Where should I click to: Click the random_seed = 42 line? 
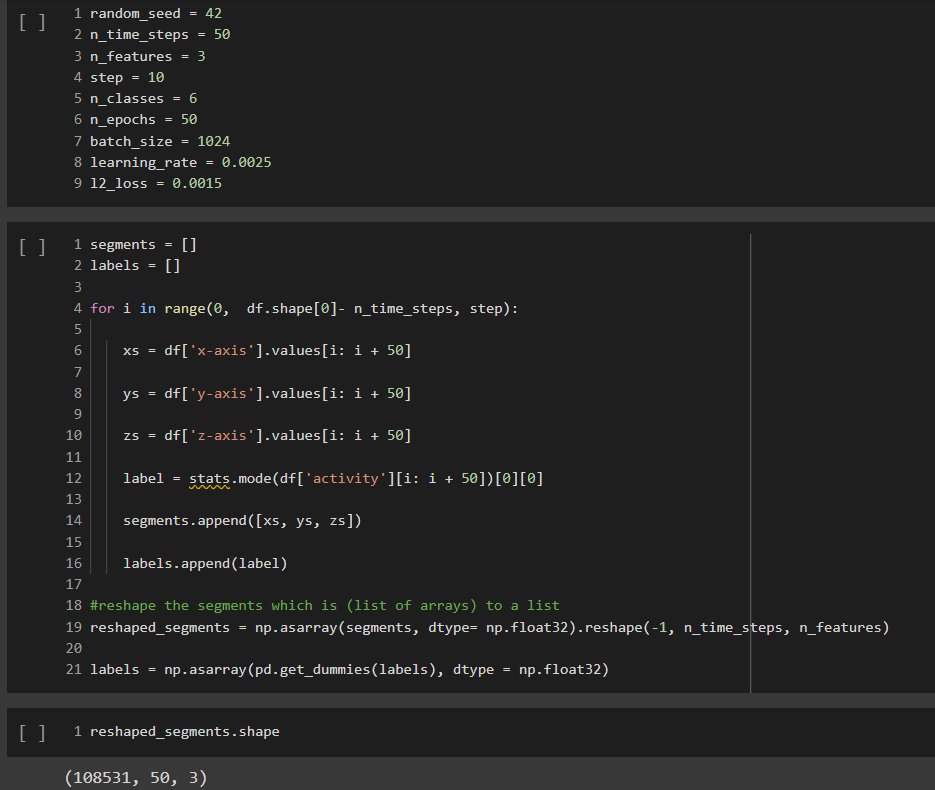click(x=156, y=13)
